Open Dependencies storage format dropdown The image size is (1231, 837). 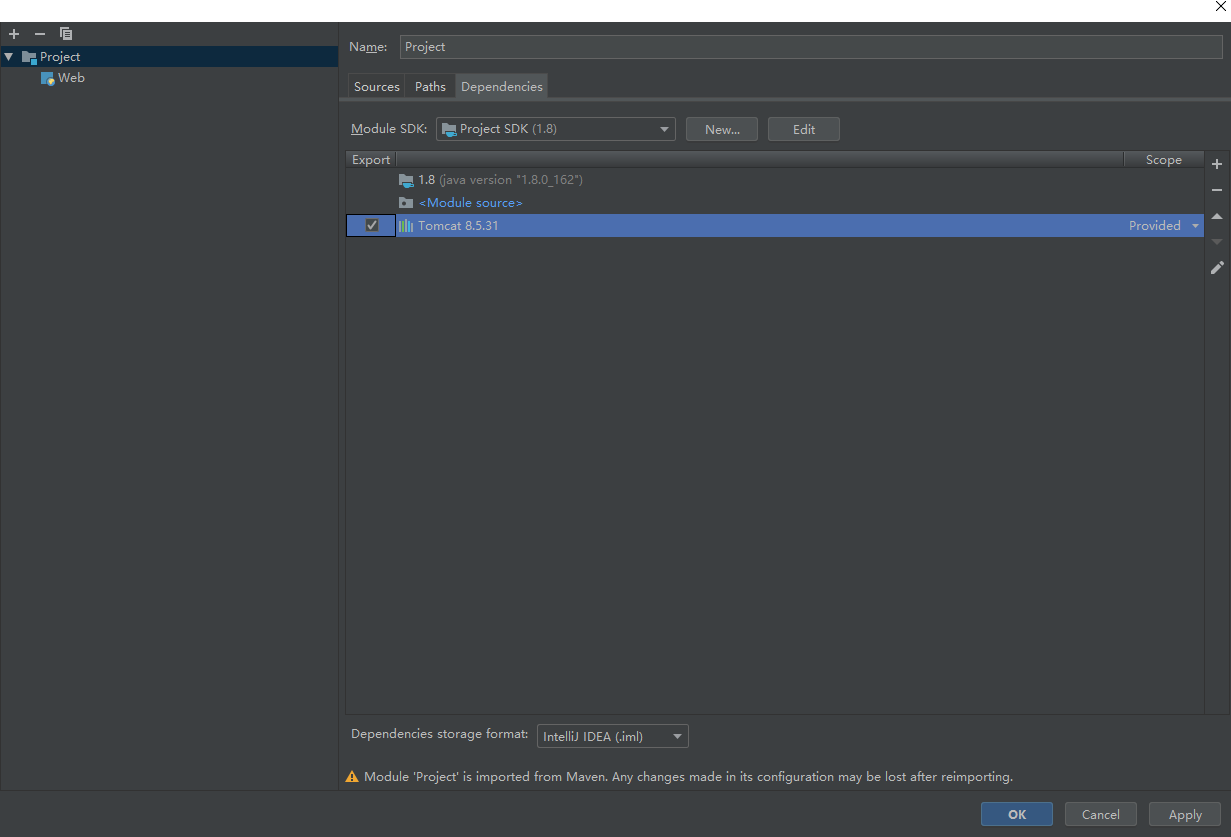pos(613,737)
